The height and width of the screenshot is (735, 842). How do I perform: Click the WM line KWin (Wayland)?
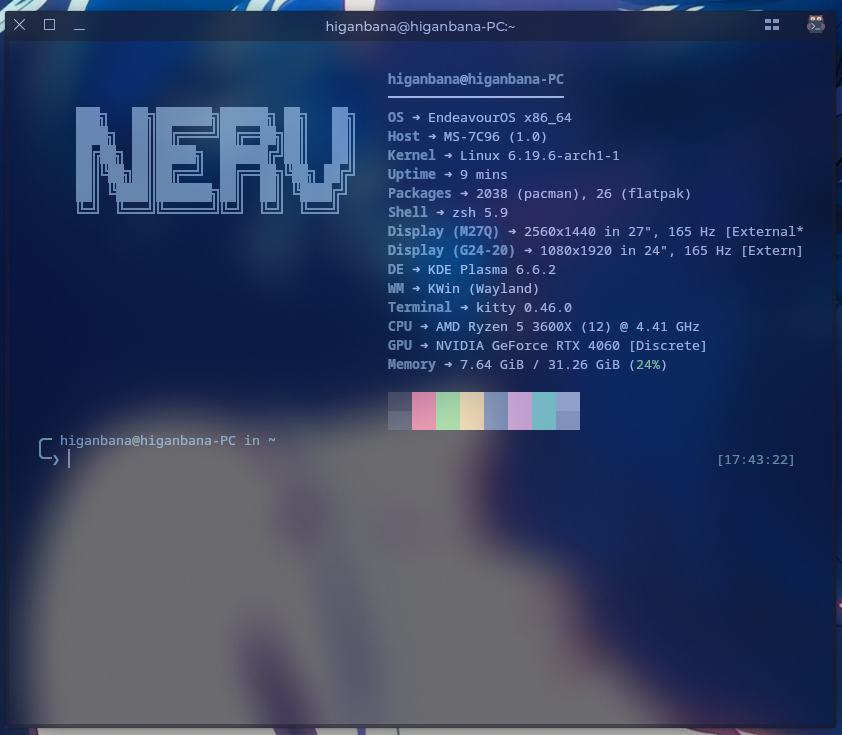tap(463, 288)
